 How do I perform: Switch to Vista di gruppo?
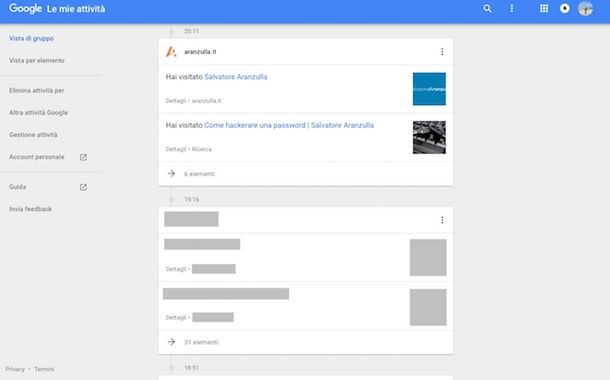click(x=32, y=38)
